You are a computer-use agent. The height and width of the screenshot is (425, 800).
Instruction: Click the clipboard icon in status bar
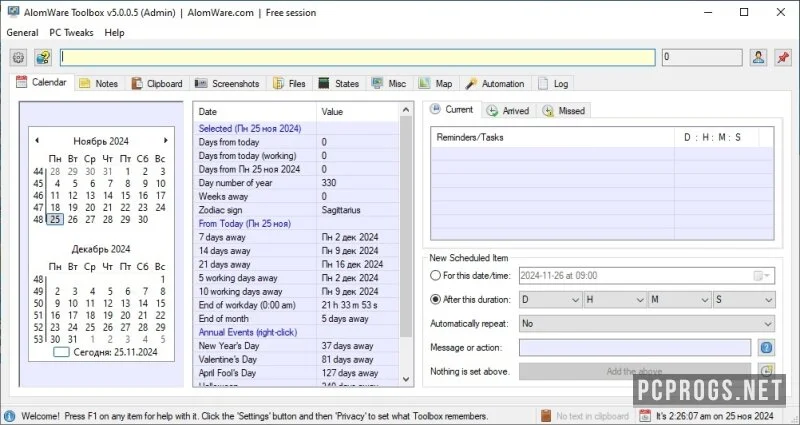[546, 416]
